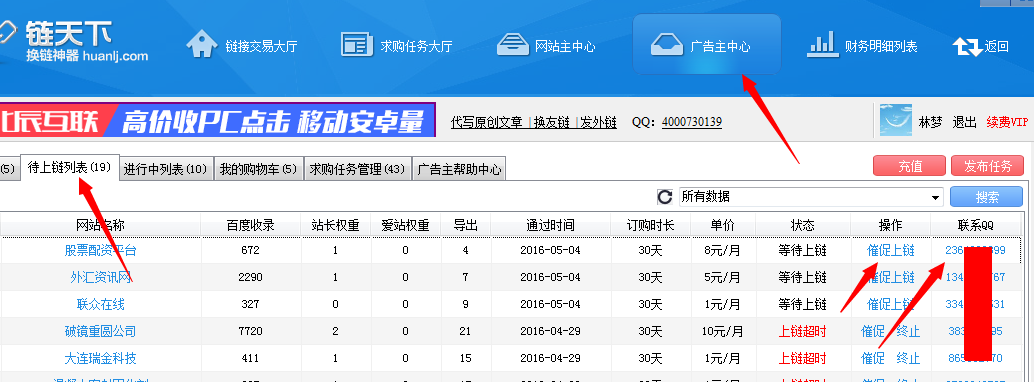
Task: Click the 财务明细列表 bar chart icon
Action: click(x=822, y=45)
